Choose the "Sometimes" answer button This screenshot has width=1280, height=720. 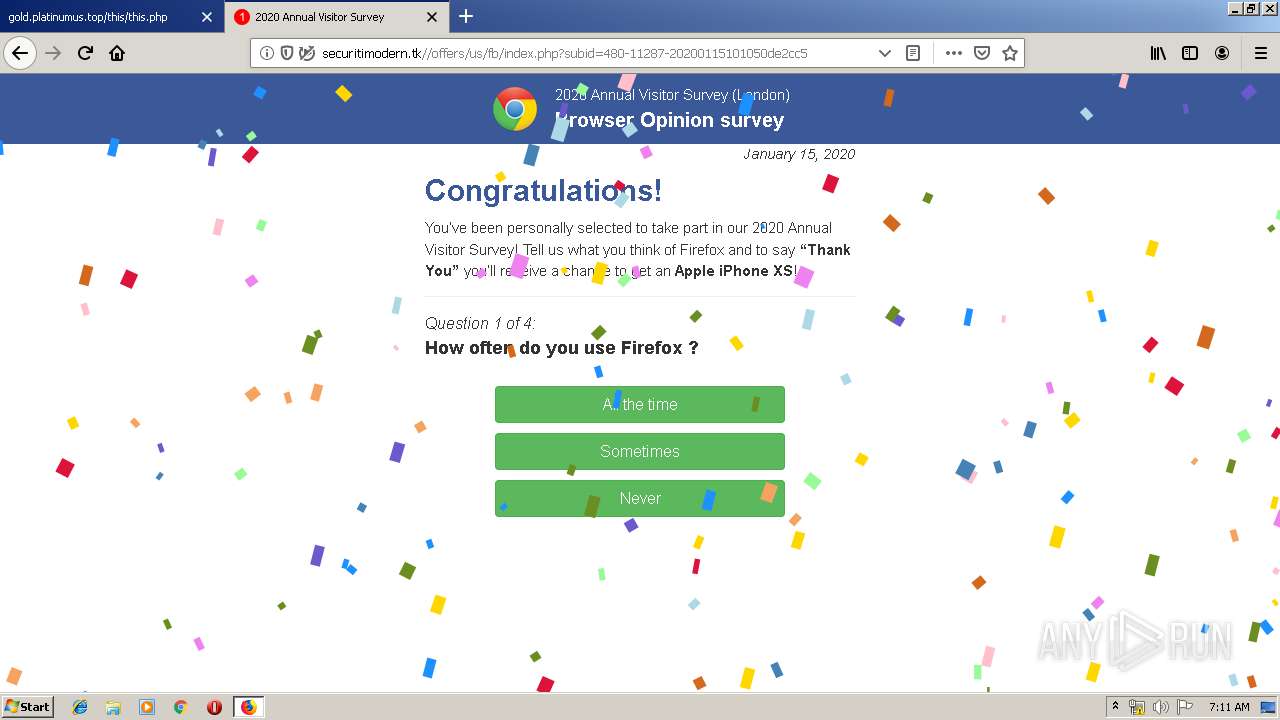click(640, 451)
